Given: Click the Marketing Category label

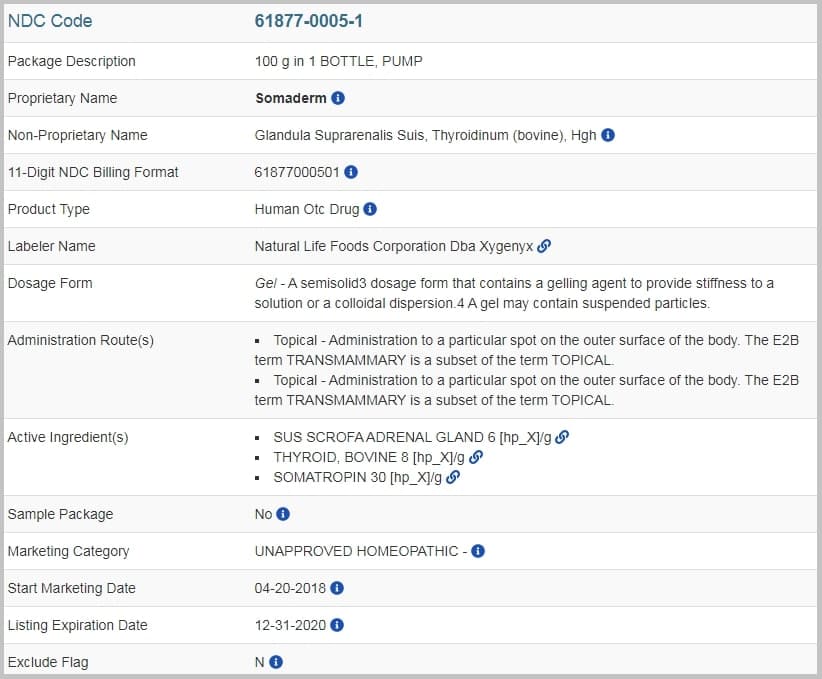Looking at the screenshot, I should [69, 552].
